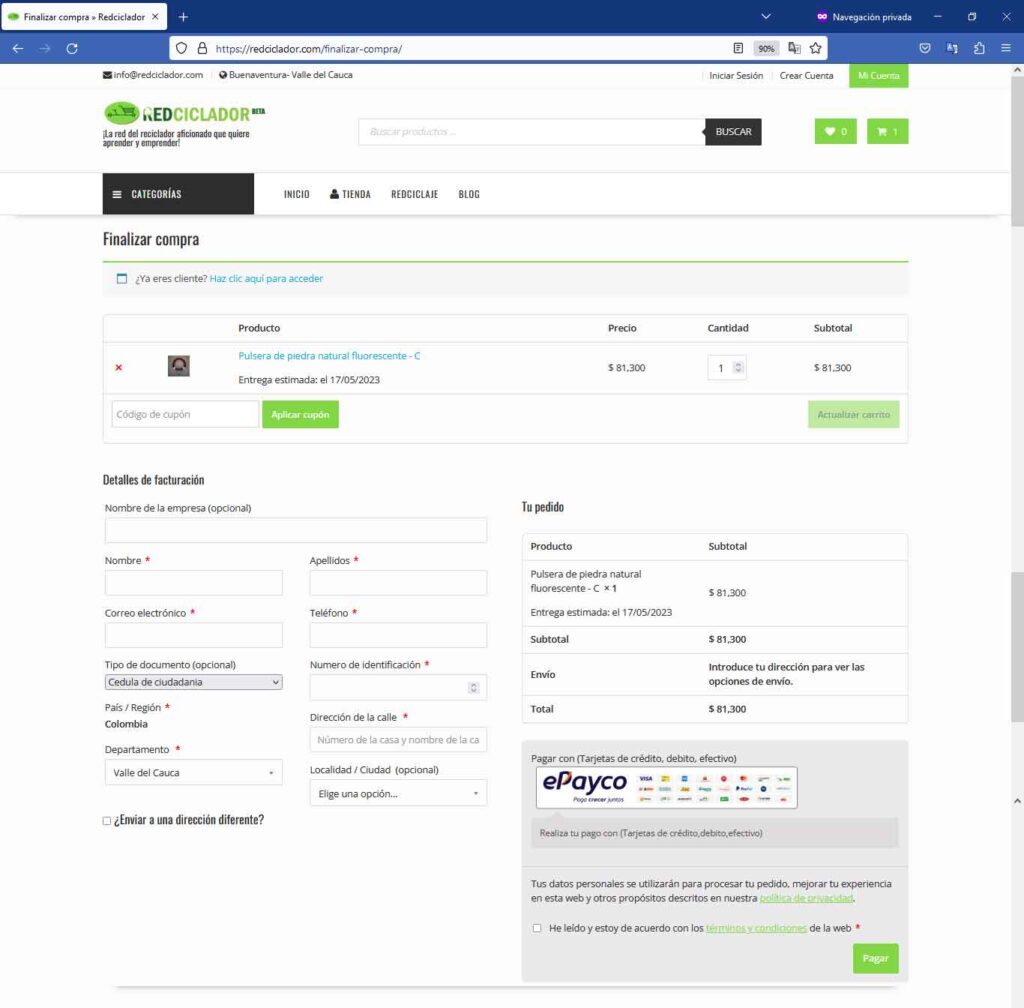Image resolution: width=1024 pixels, height=1008 pixels.
Task: Bookmark this page with the star icon
Action: pyautogui.click(x=816, y=48)
